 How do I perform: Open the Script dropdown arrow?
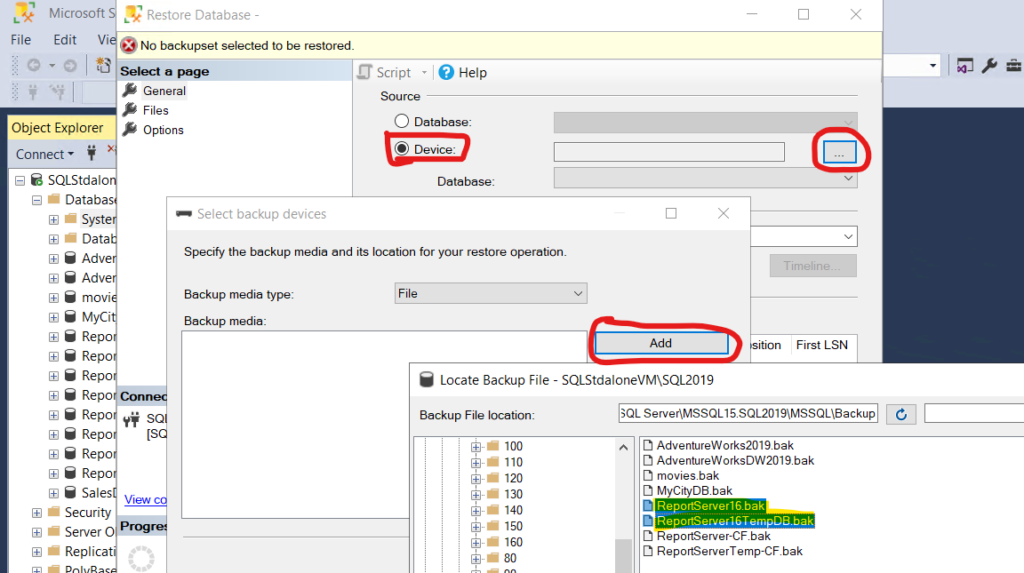(424, 73)
